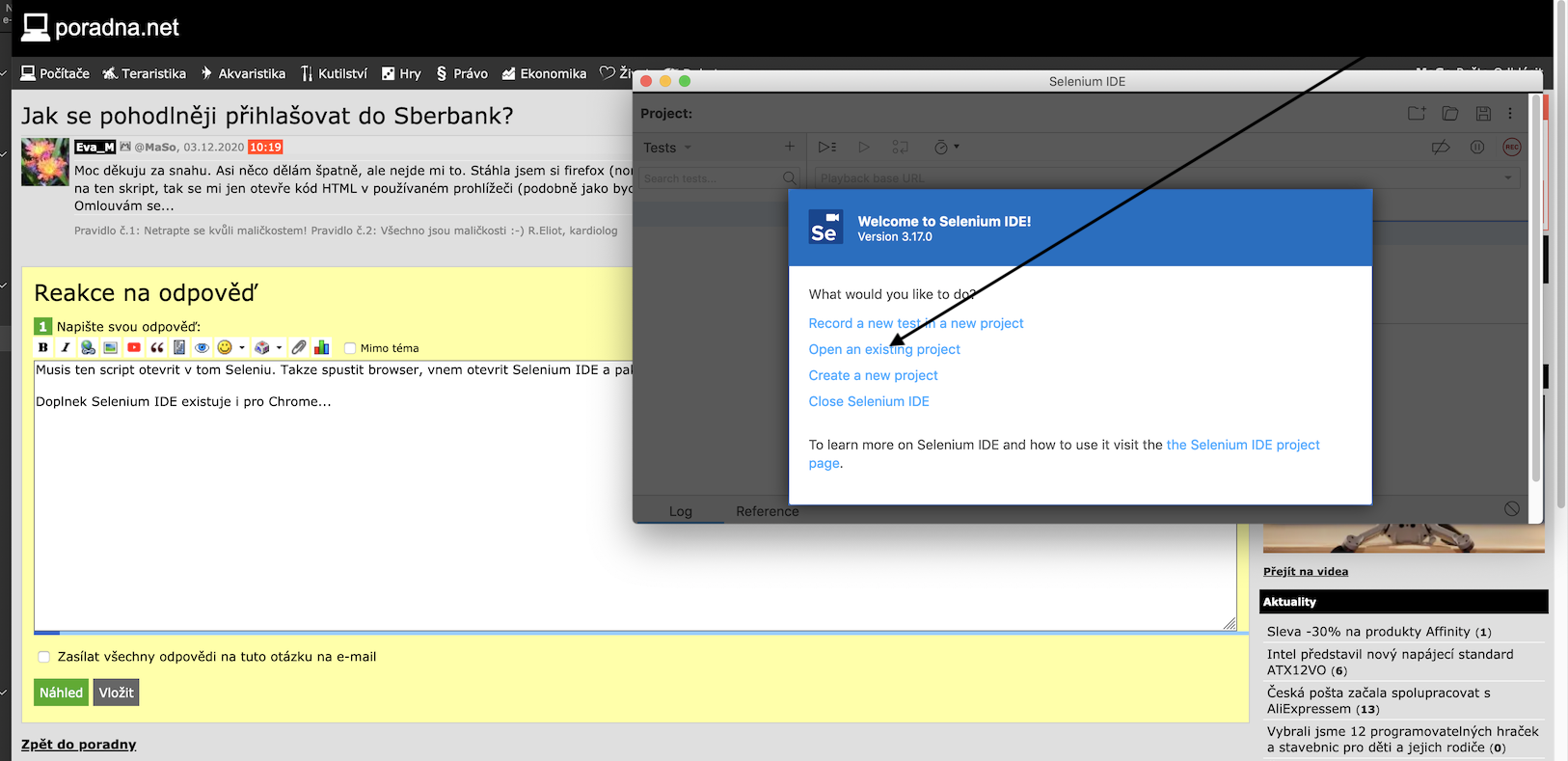Click the @MaSo mention link

click(155, 148)
